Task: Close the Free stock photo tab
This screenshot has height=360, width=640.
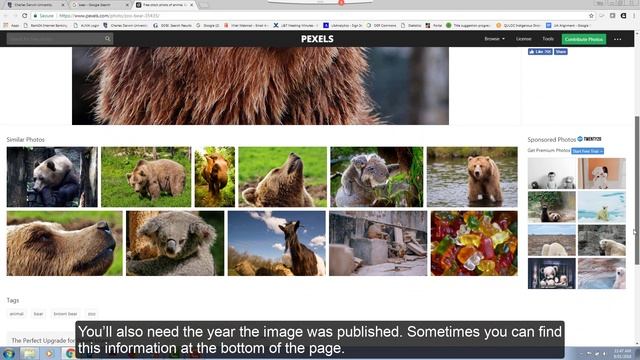Action: 191,5
